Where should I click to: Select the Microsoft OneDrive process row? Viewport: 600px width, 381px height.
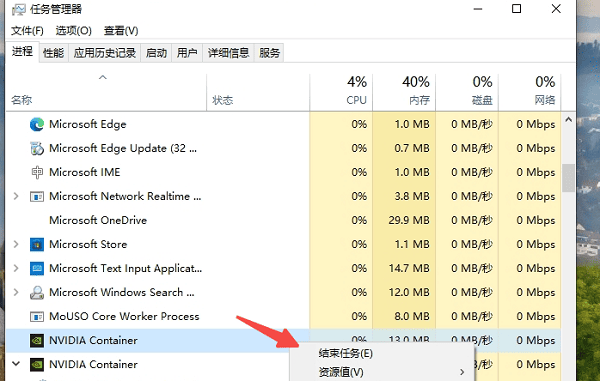tap(283, 220)
